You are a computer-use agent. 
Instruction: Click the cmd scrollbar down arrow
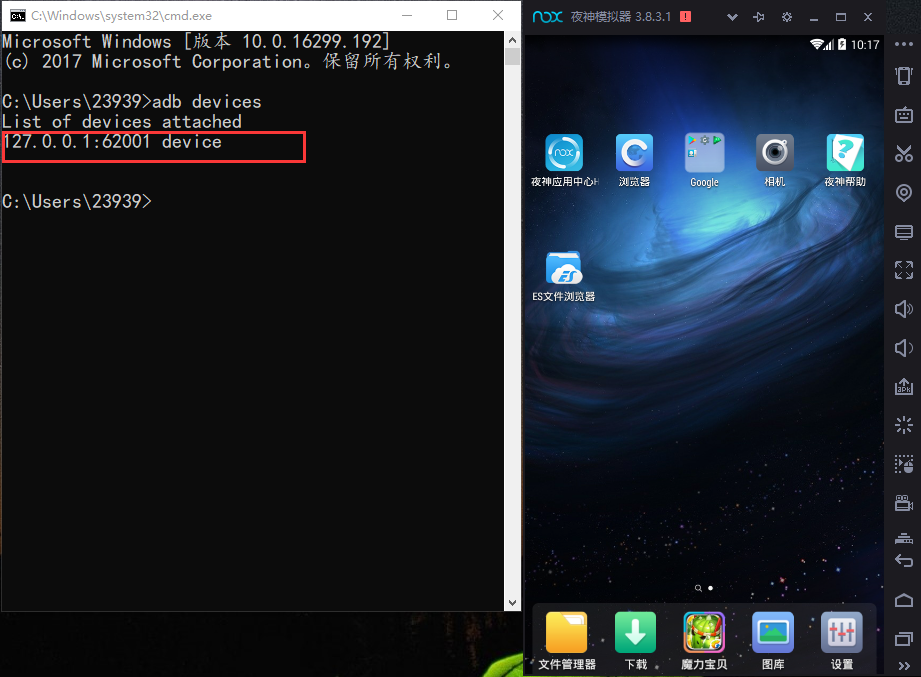click(x=512, y=603)
